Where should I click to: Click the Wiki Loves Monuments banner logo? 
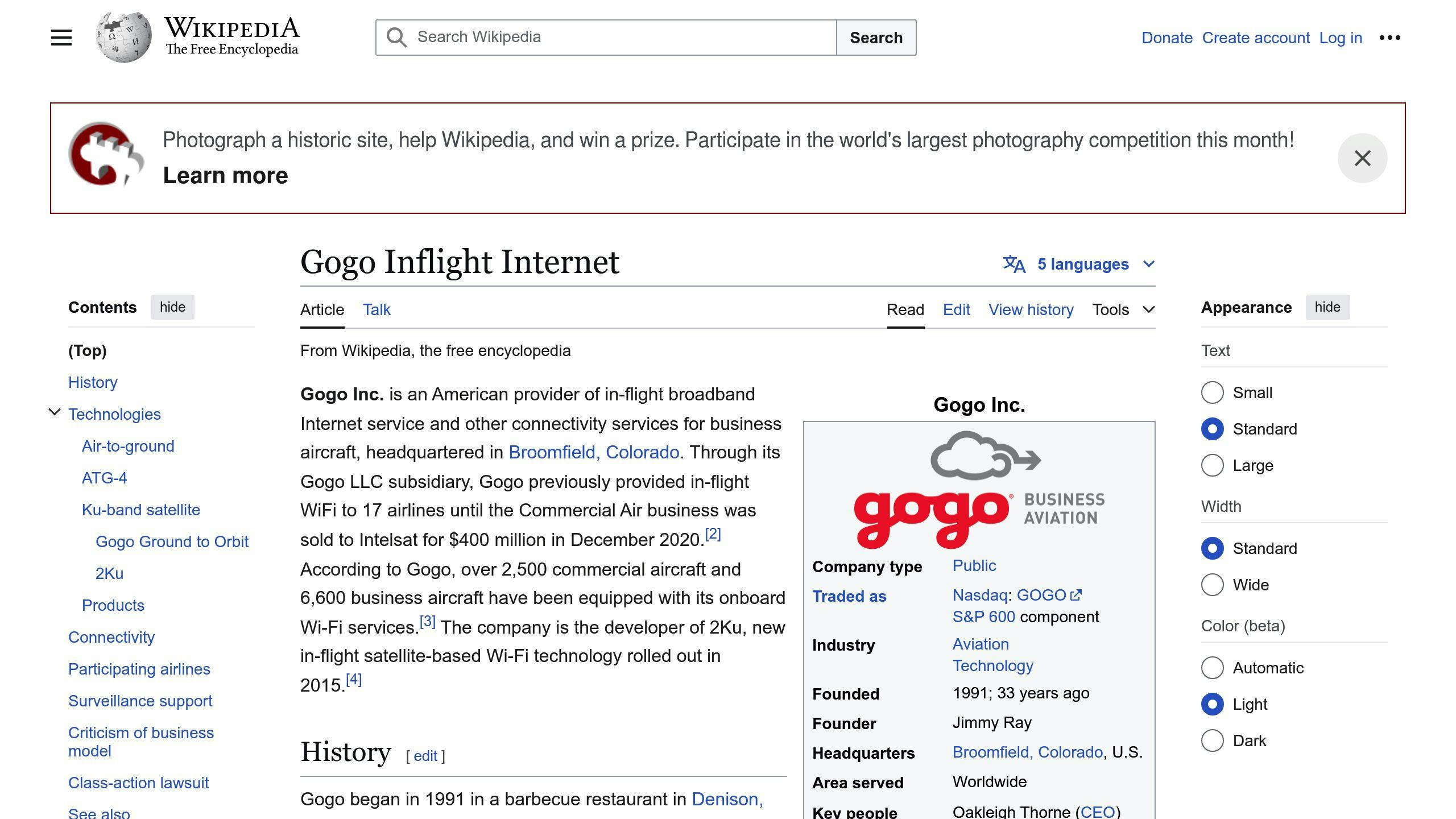[106, 154]
